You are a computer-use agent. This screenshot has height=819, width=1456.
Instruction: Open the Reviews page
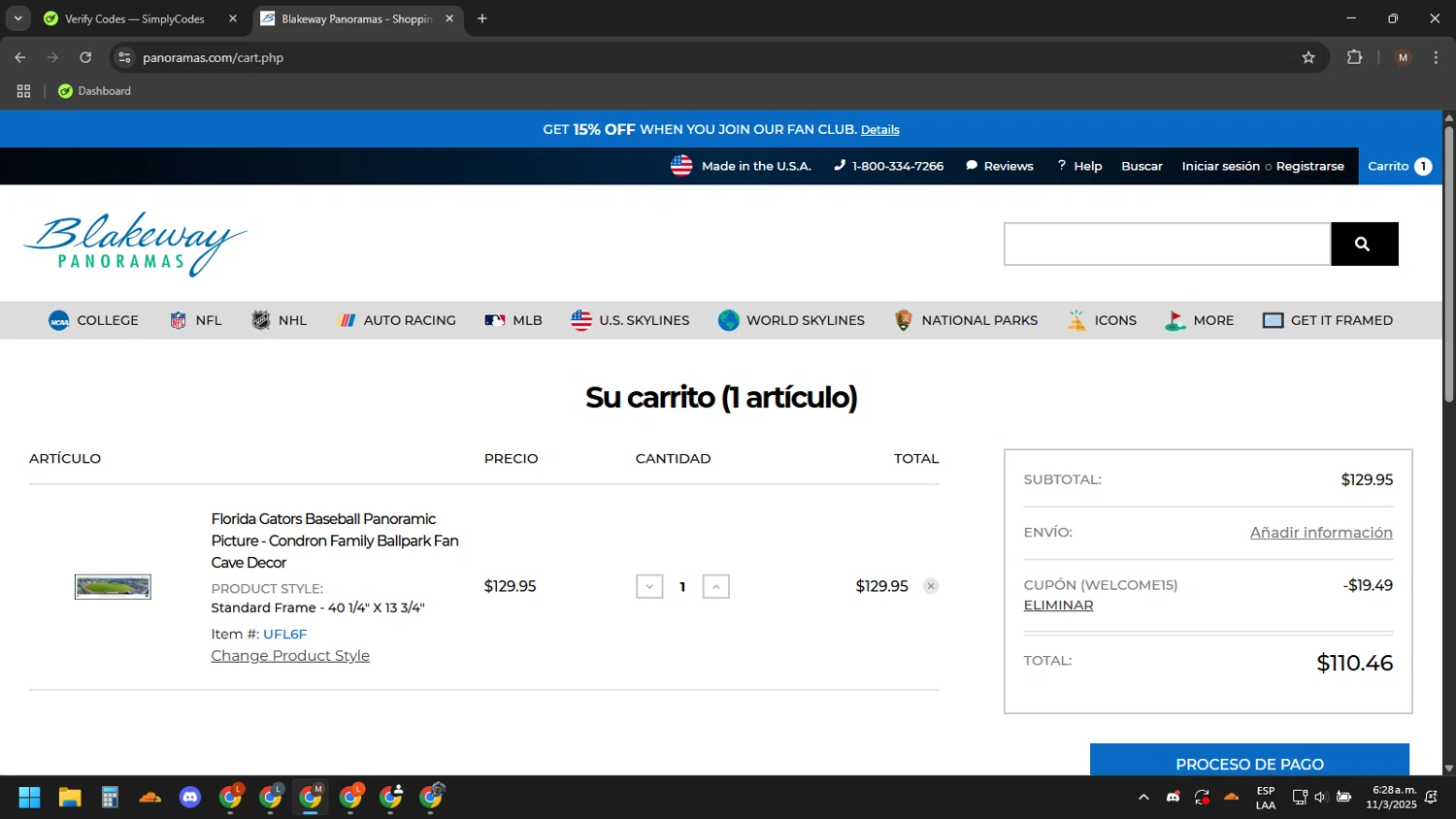999,166
